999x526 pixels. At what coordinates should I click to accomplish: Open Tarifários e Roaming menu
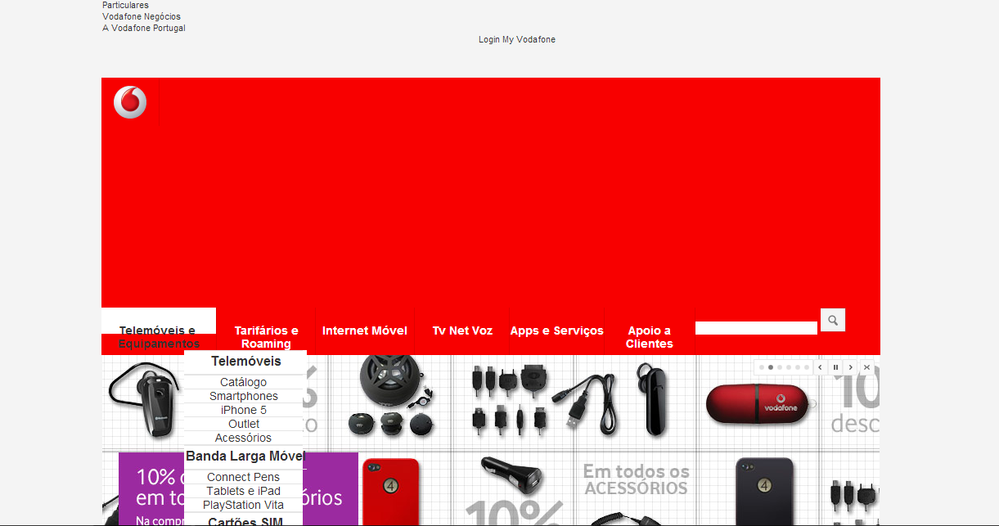(x=266, y=337)
